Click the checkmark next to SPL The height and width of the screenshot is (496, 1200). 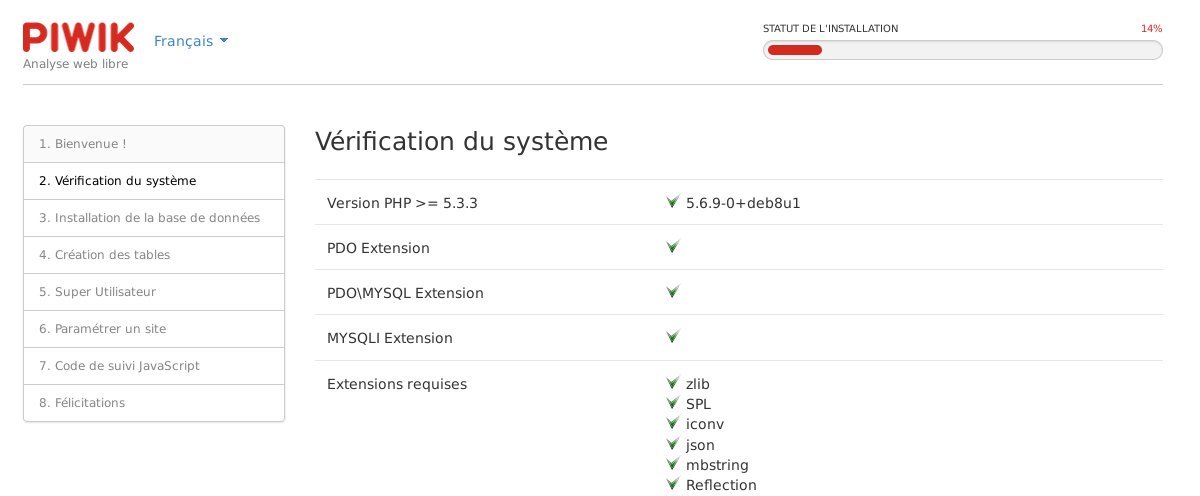673,403
